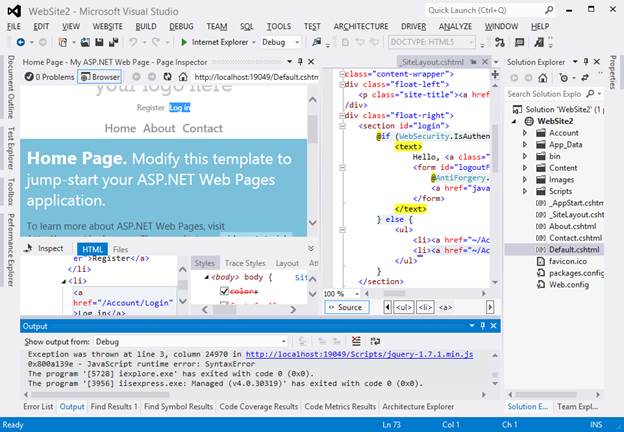
Task: Collapse the section id="login" code block
Action: 342,126
